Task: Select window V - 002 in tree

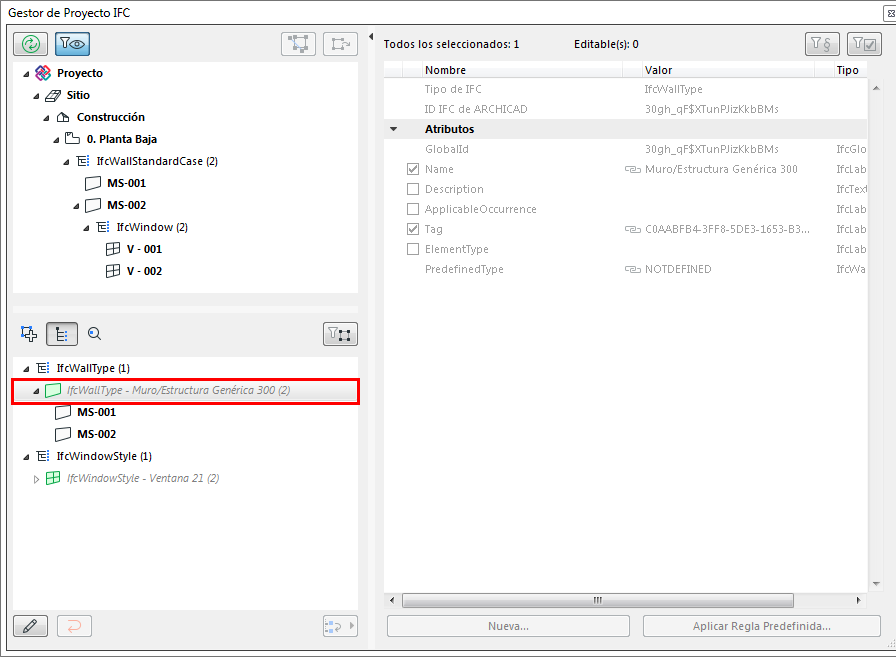Action: click(144, 271)
